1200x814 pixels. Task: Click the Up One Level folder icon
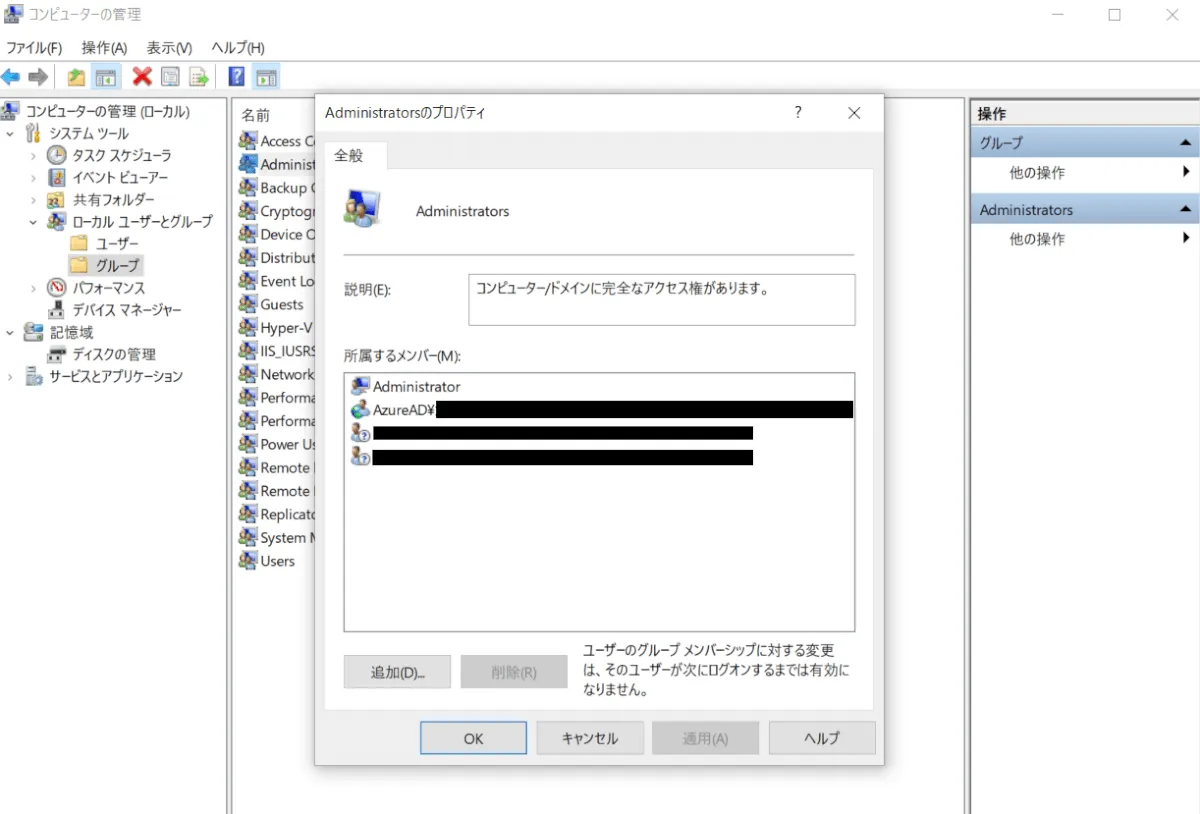click(x=76, y=77)
